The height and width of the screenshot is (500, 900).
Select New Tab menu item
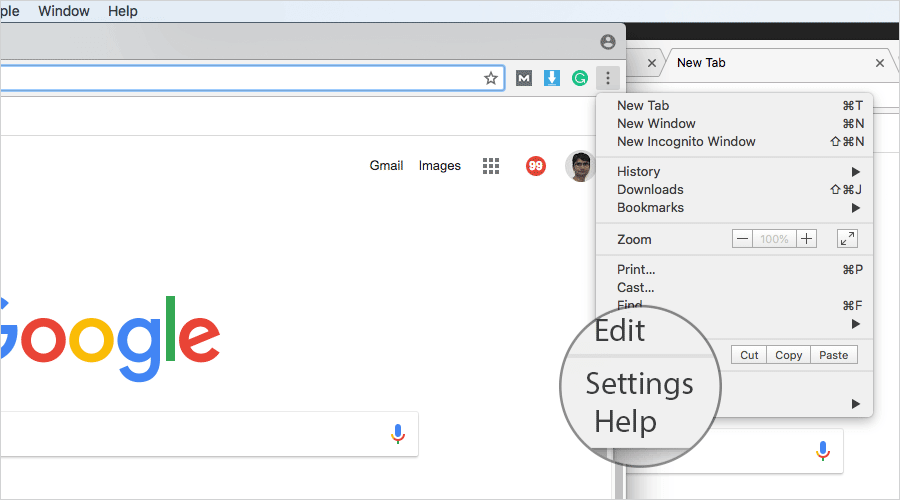[x=735, y=106]
